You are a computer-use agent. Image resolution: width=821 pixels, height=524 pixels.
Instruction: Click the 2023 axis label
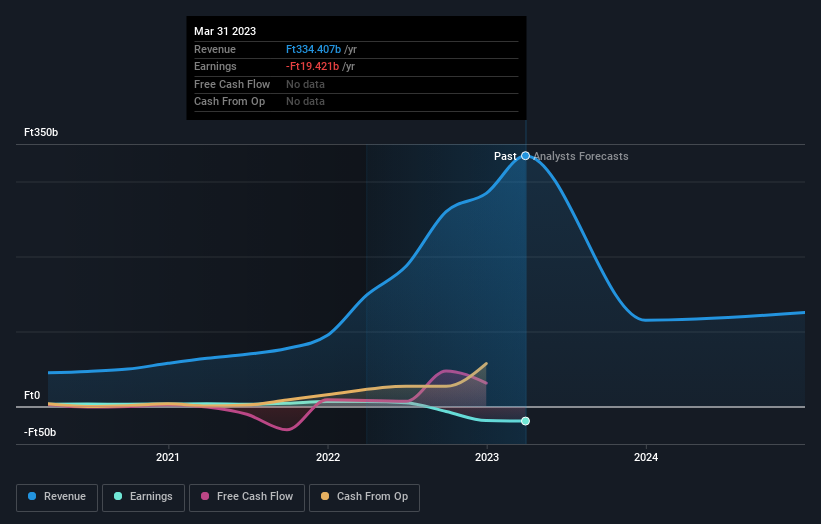coord(487,457)
